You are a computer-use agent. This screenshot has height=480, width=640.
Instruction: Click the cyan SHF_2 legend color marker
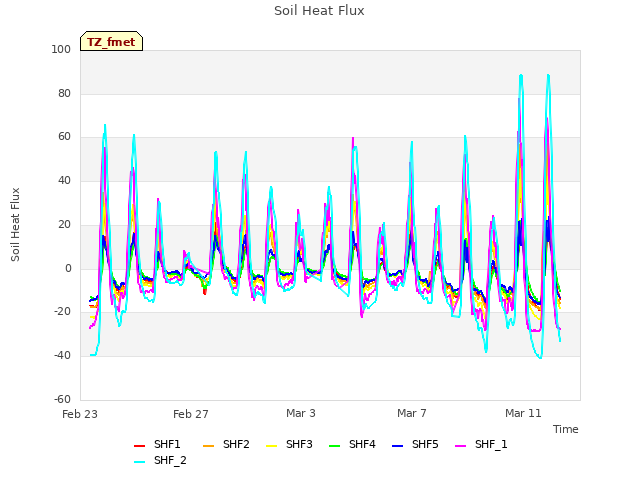pyautogui.click(x=140, y=462)
